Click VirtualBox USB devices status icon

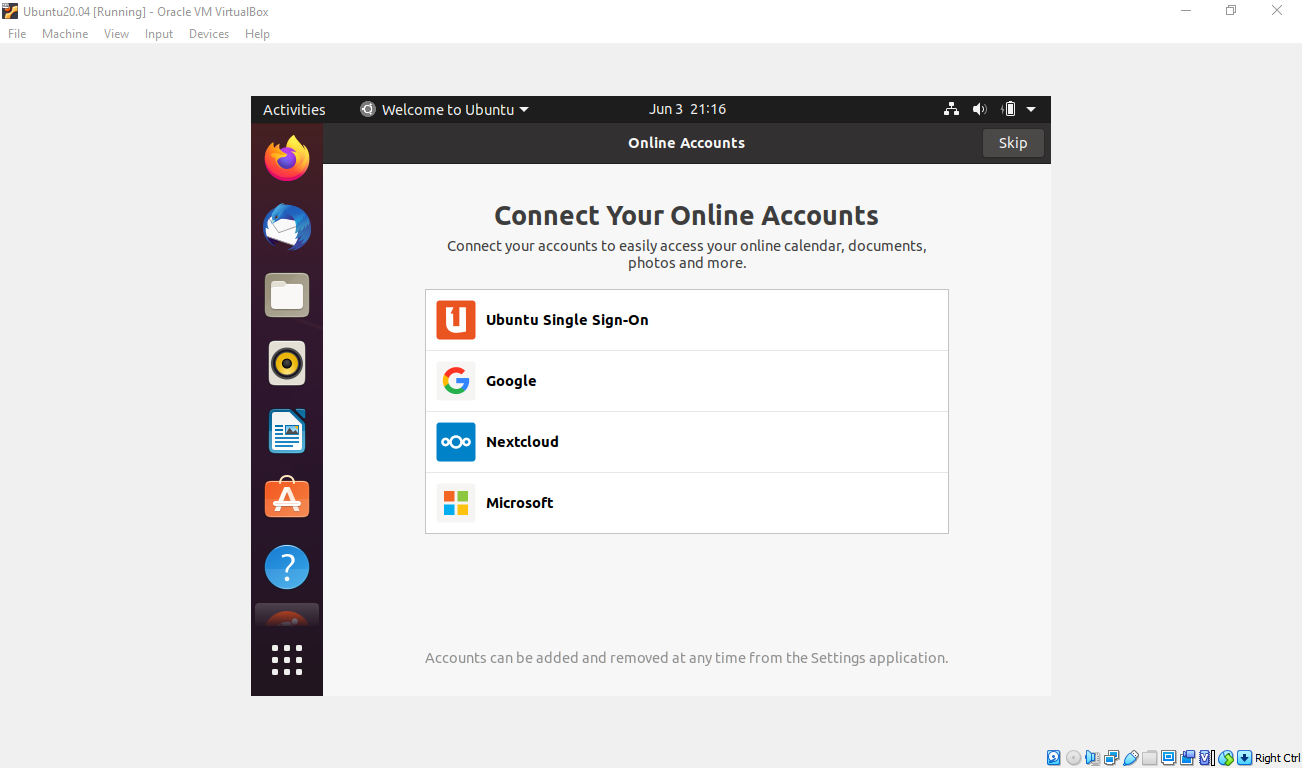[x=1130, y=758]
